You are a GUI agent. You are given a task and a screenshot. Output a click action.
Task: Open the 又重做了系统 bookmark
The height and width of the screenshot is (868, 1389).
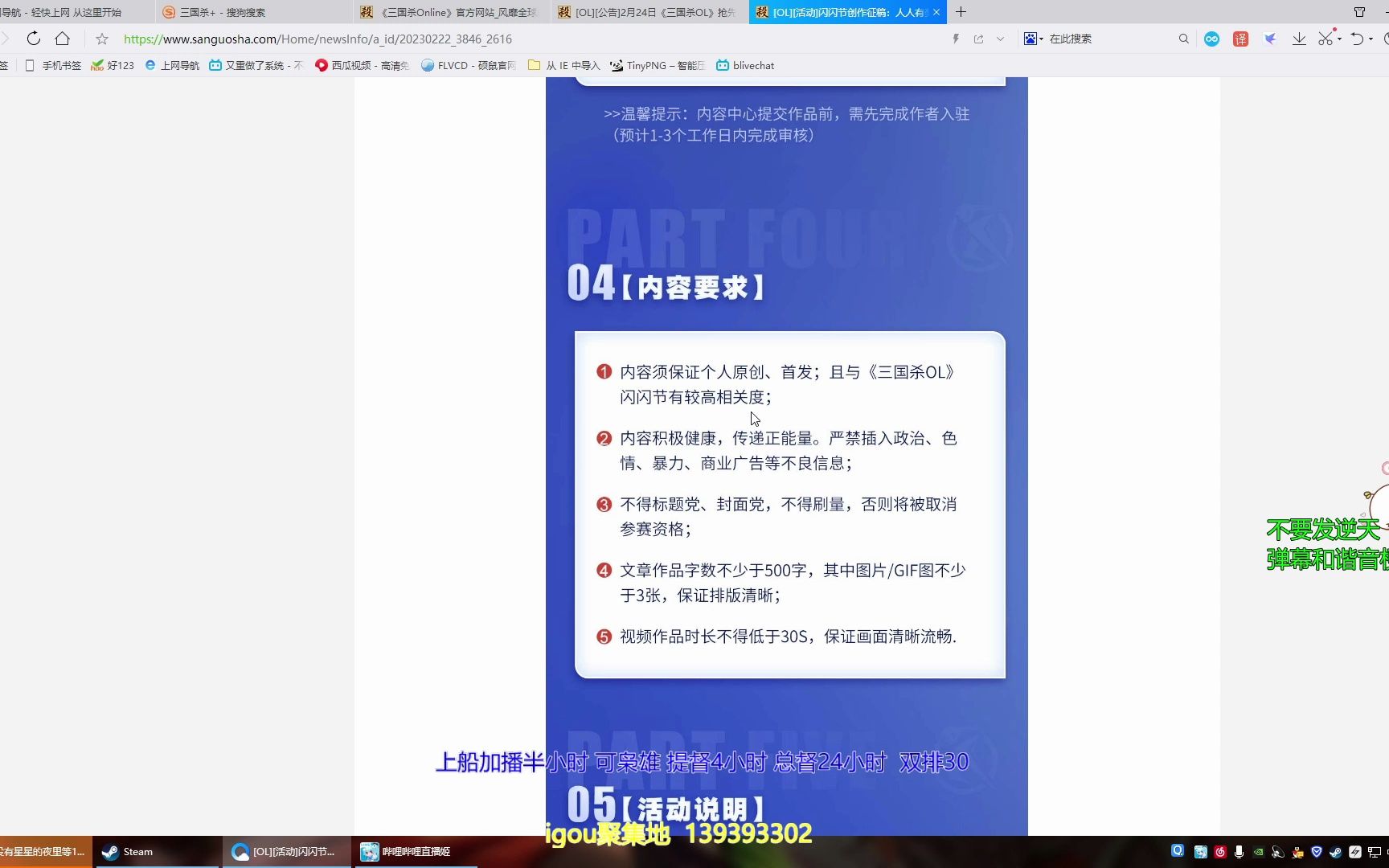click(x=256, y=66)
